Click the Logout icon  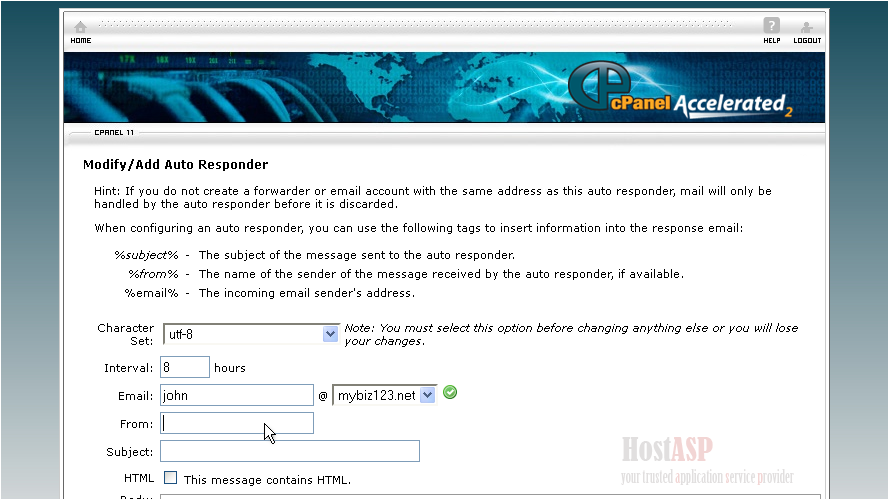point(807,31)
